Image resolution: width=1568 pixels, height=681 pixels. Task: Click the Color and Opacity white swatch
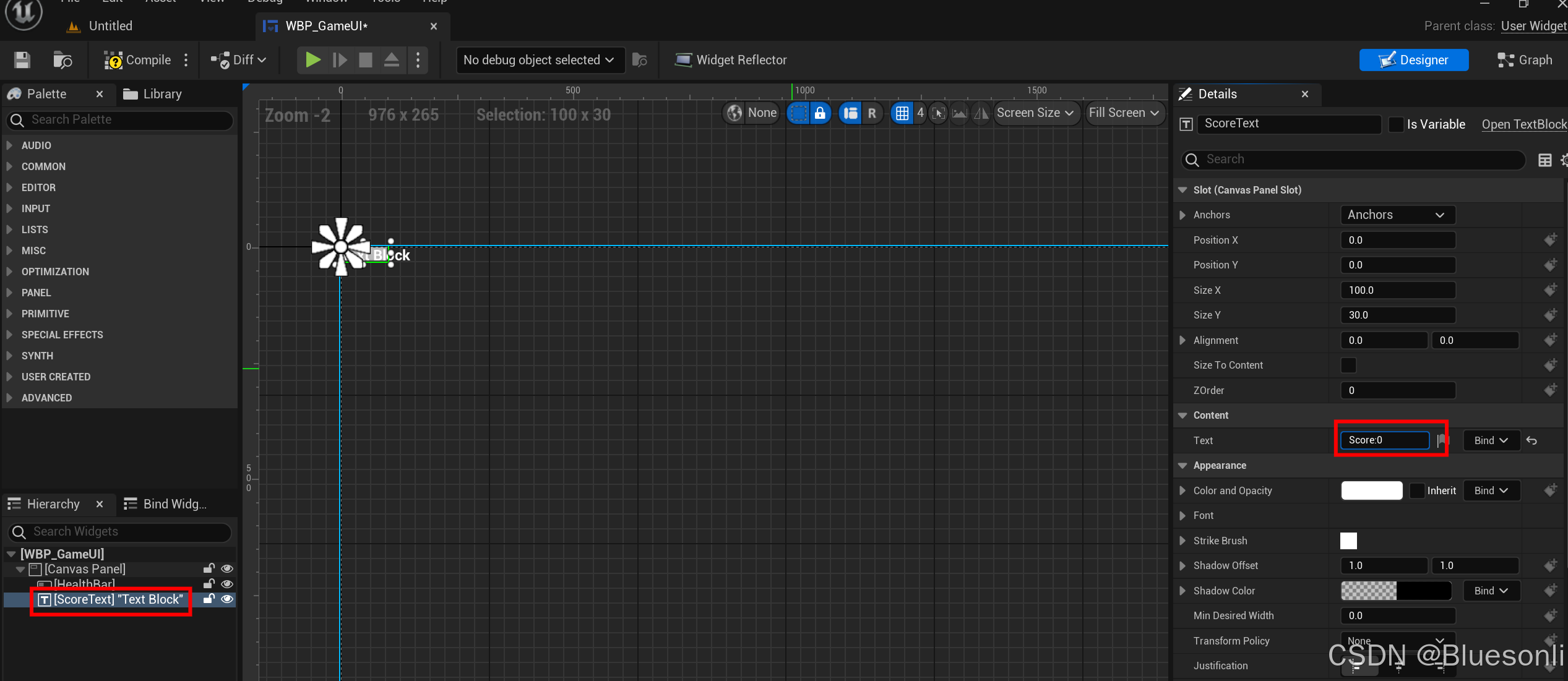click(x=1371, y=490)
